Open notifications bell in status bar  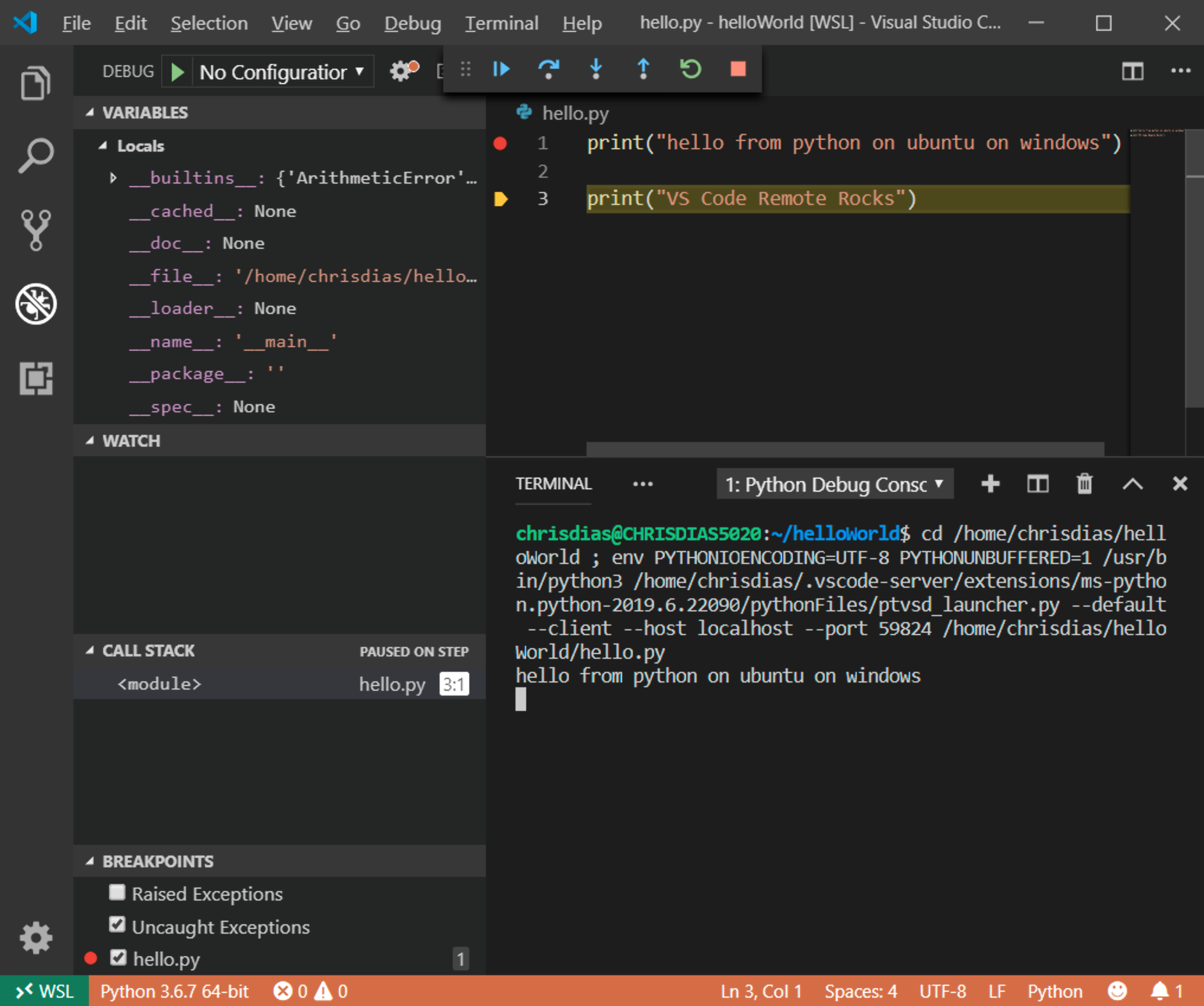click(x=1166, y=991)
